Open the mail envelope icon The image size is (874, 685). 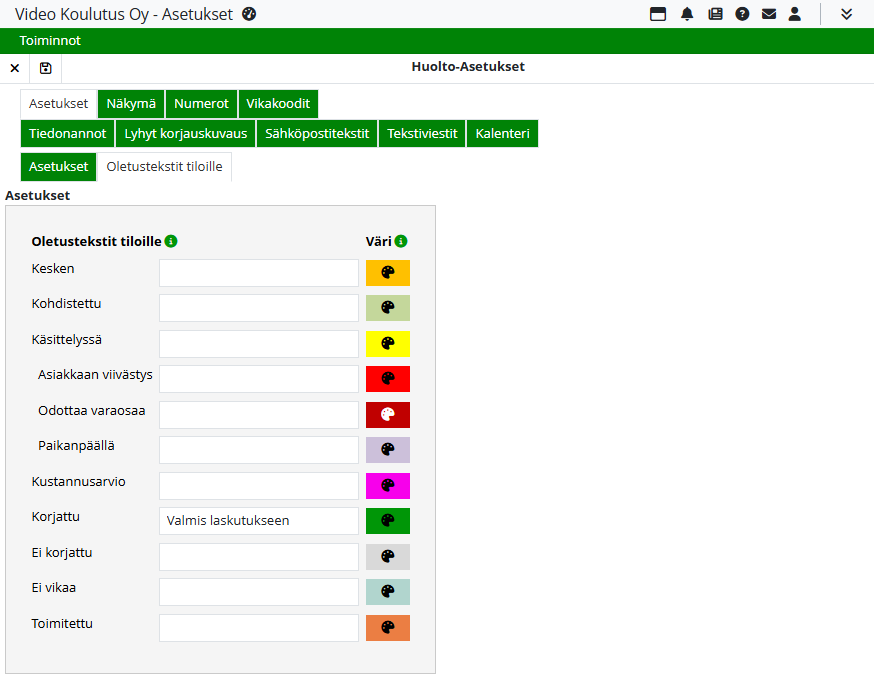point(768,14)
